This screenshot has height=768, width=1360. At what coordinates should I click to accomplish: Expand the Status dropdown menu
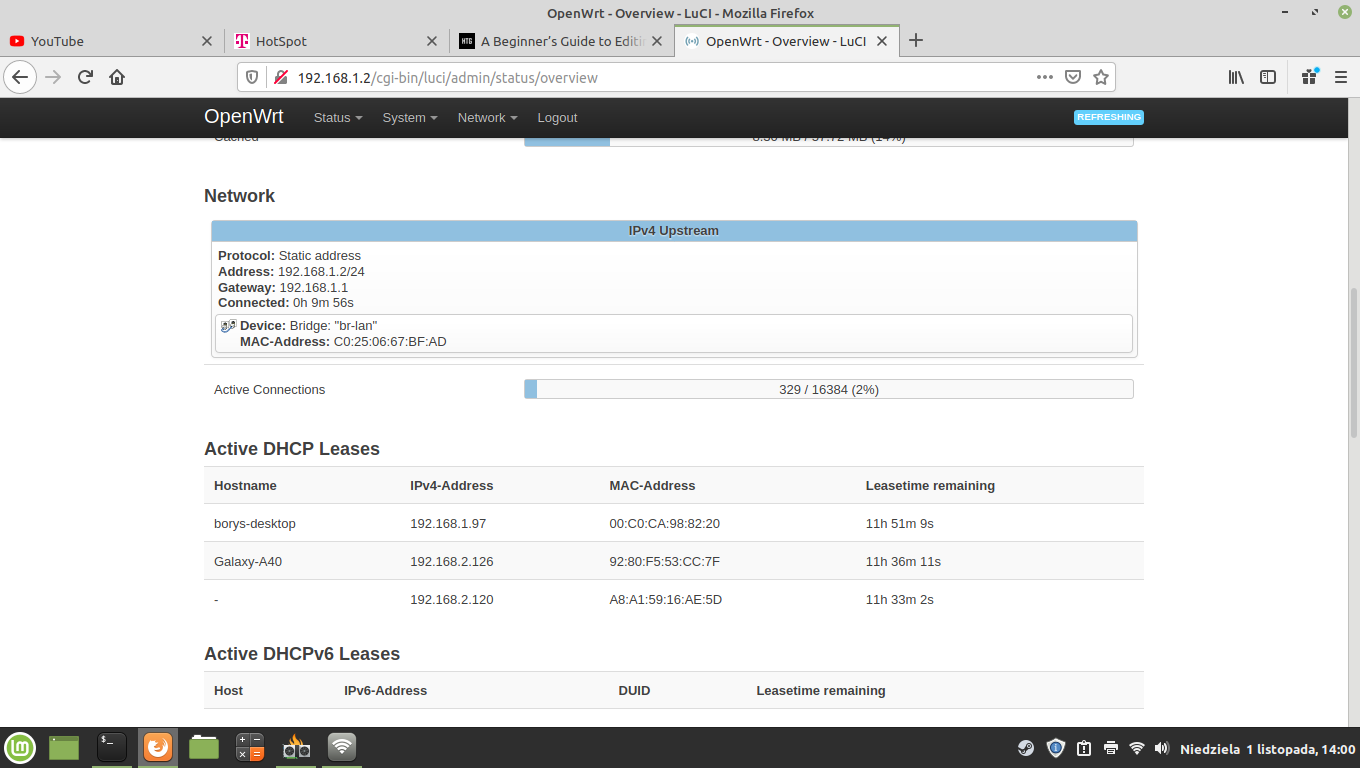337,118
